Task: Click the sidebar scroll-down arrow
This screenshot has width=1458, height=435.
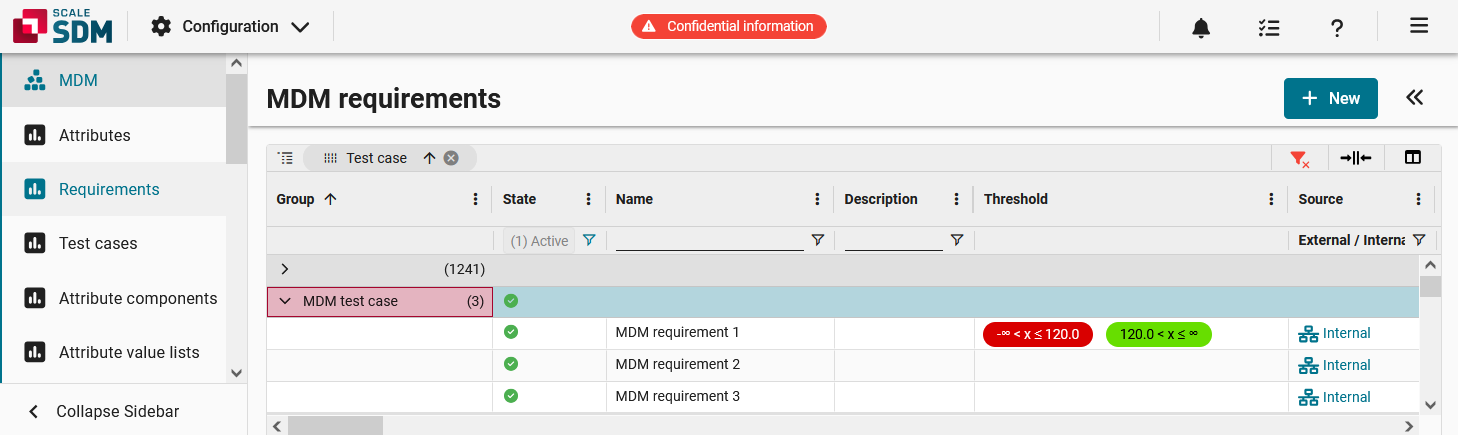Action: click(x=236, y=372)
